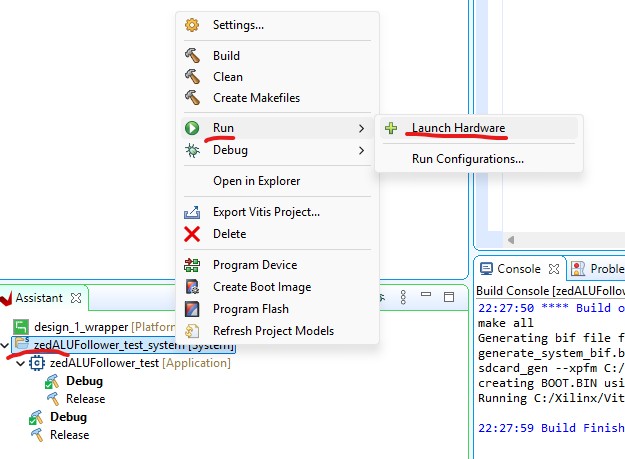The image size is (625, 459).
Task: Click the Build hammer icon
Action: click(x=192, y=56)
